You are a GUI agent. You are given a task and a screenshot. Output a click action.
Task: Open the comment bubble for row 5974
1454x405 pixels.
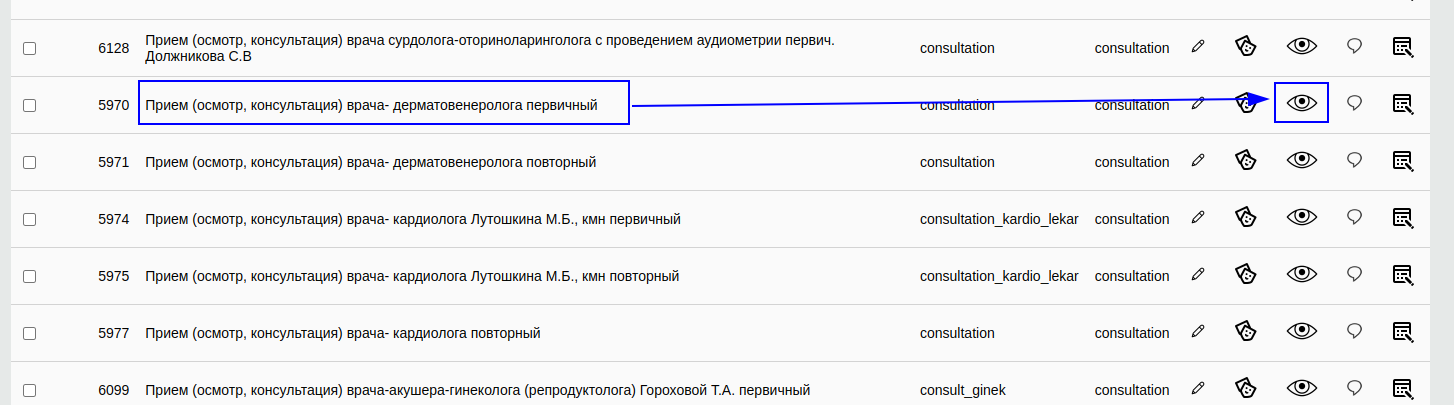coord(1355,218)
